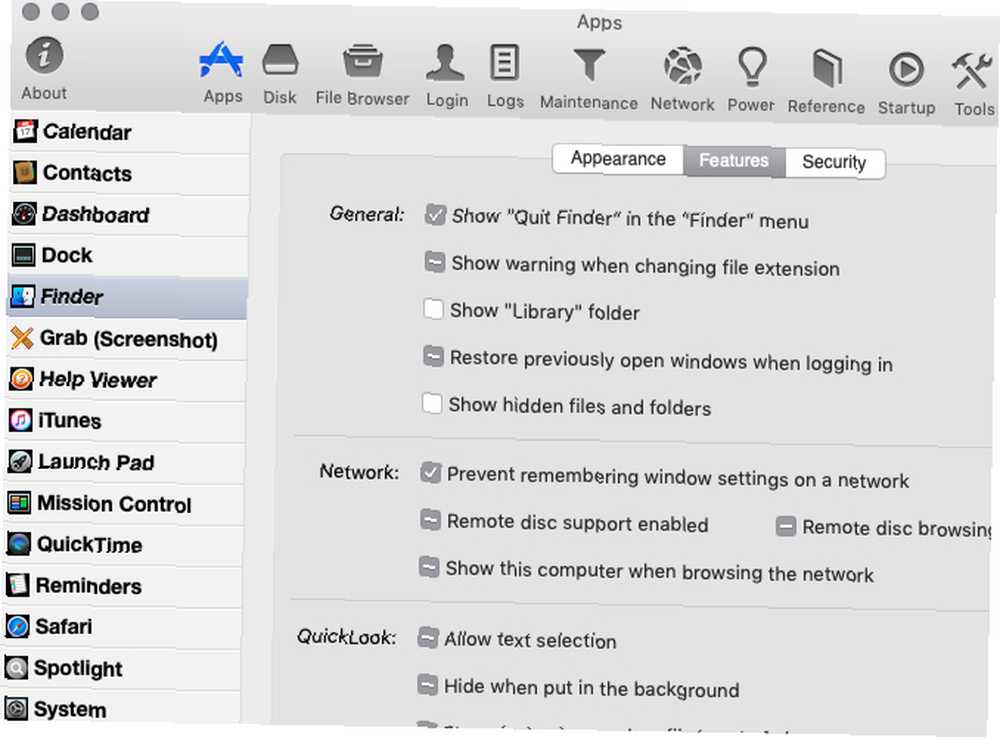The height and width of the screenshot is (740, 1000).
Task: Click the Reminders icon in sidebar
Action: [x=18, y=585]
